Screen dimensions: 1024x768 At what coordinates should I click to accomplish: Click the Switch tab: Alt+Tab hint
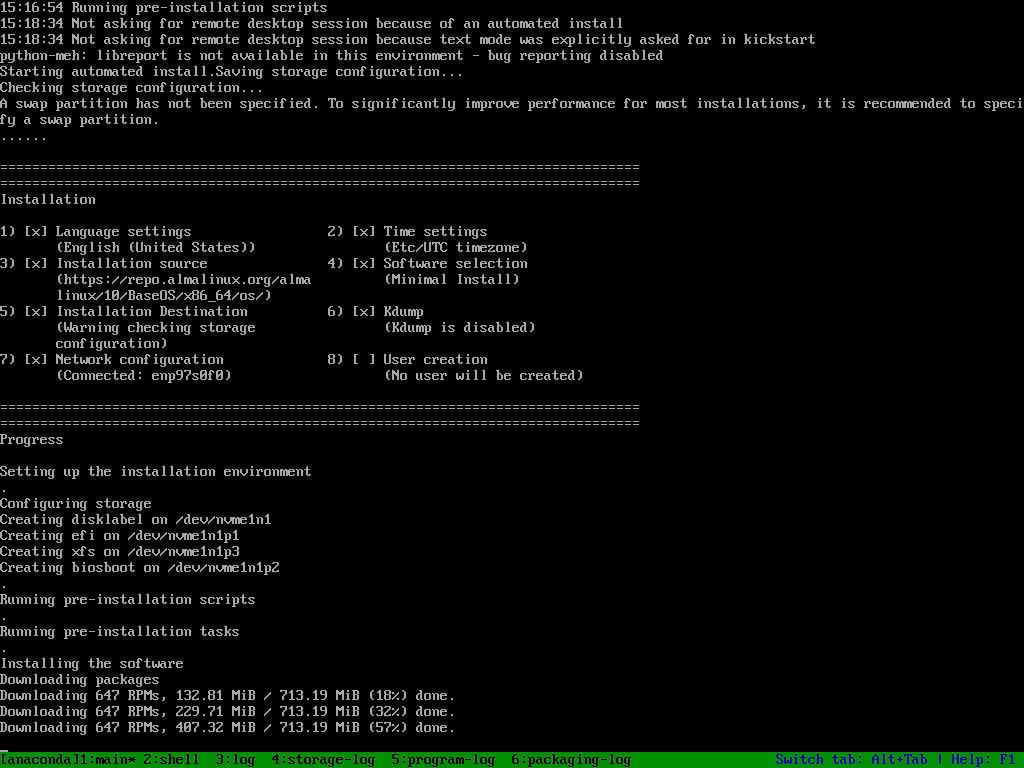click(851, 760)
